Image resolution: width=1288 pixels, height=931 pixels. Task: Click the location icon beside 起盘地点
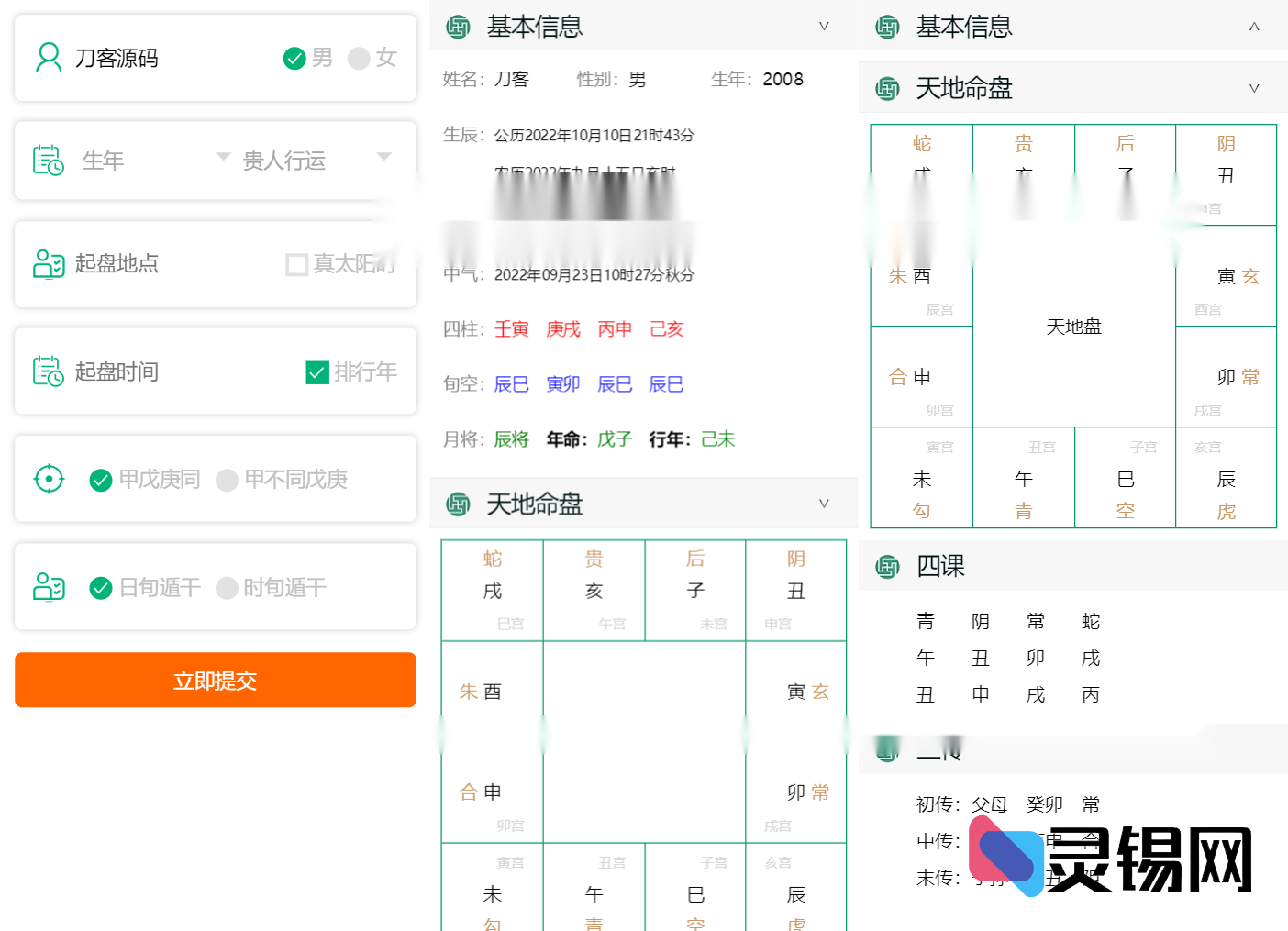point(48,263)
